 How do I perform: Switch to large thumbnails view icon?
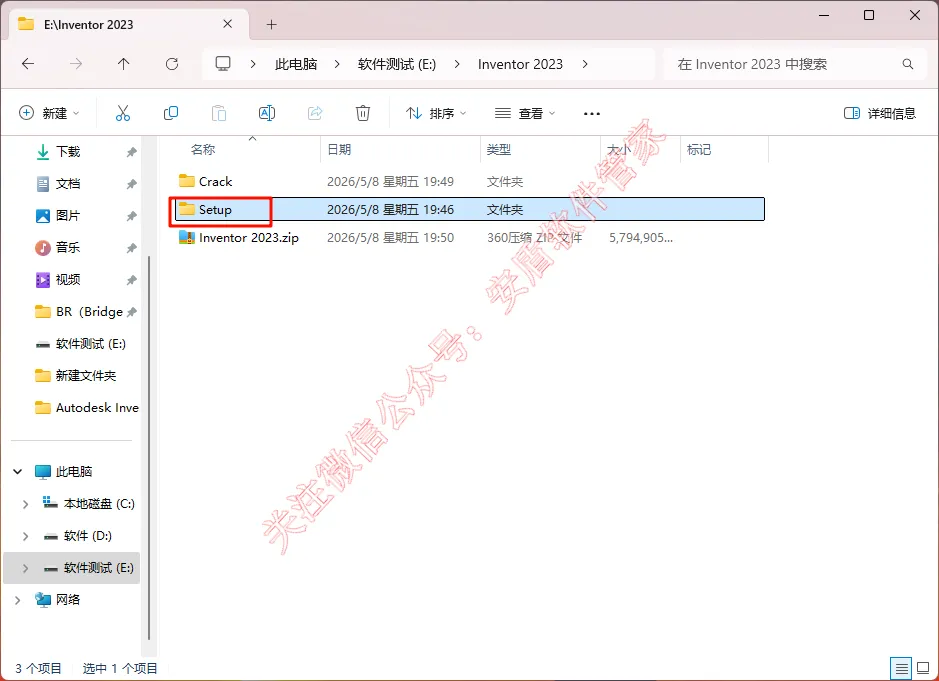coord(923,668)
